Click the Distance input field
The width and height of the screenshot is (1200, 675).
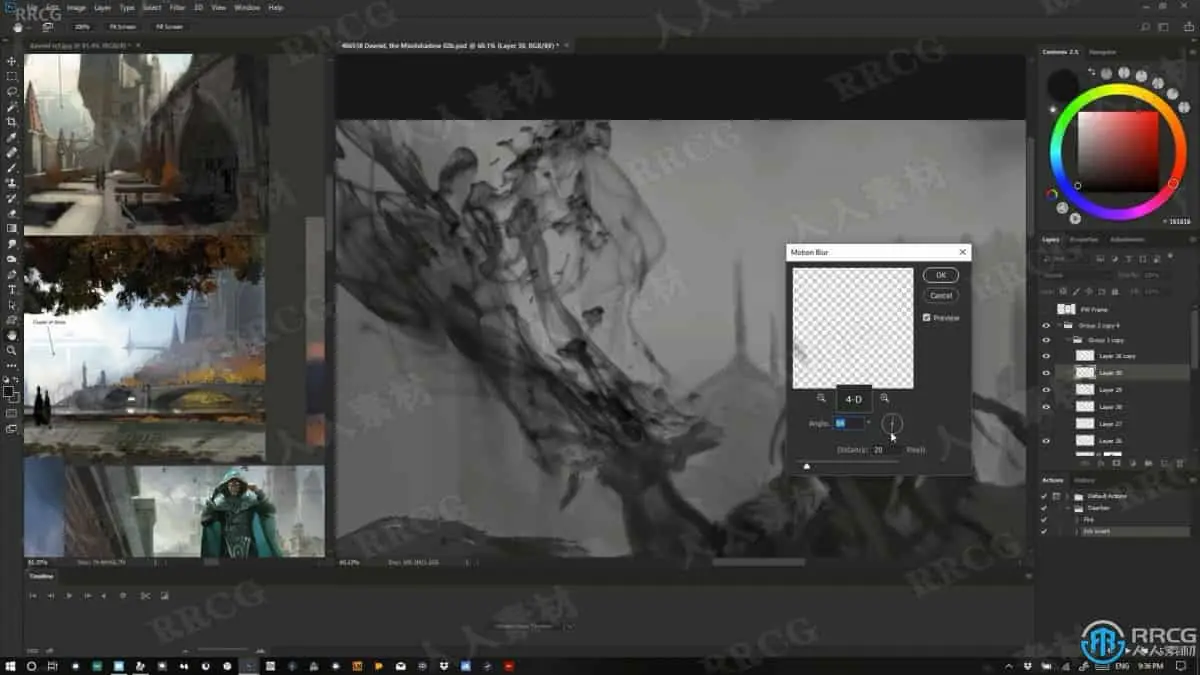[x=885, y=450]
